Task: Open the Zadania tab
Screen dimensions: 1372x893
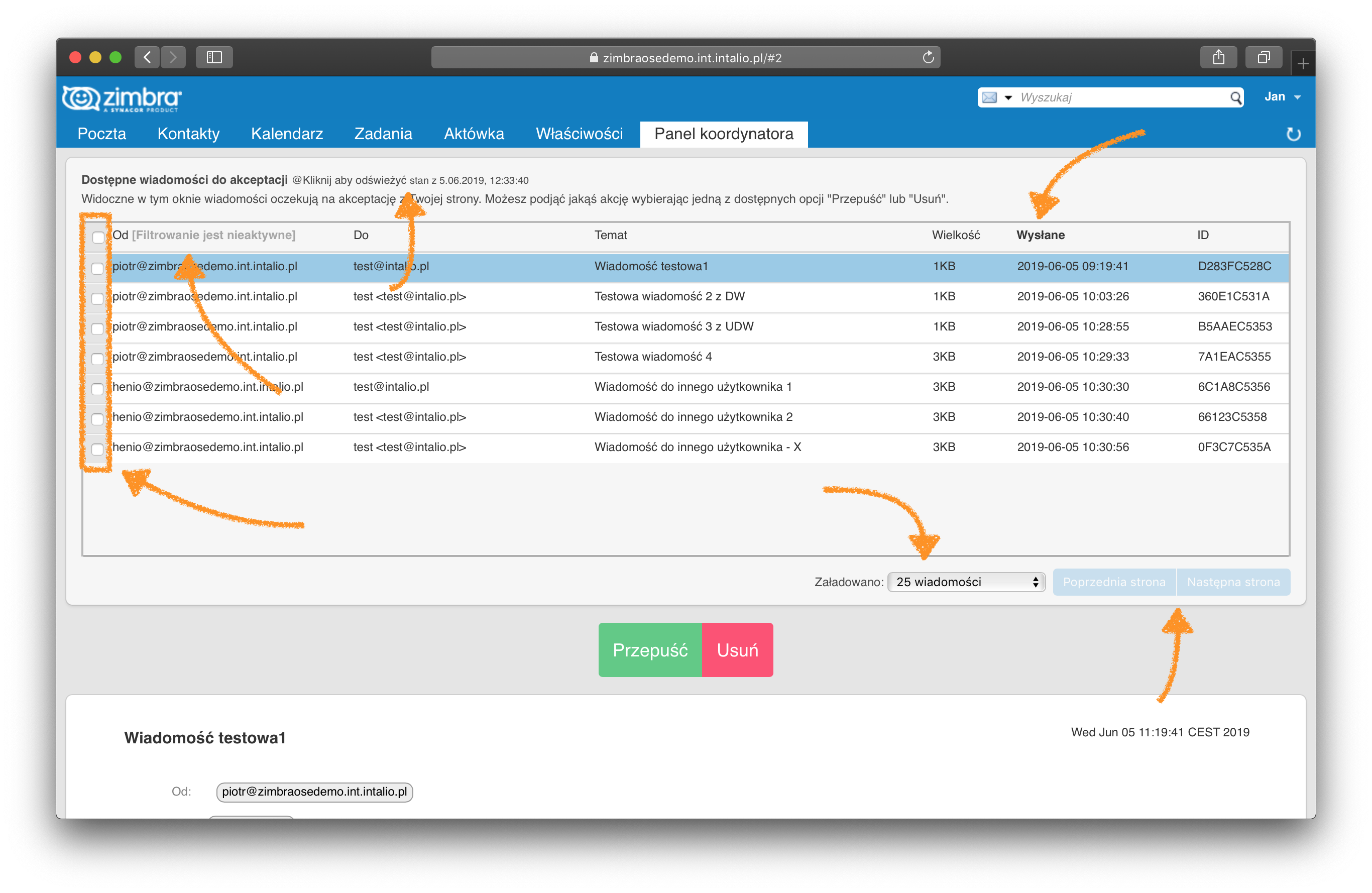Action: coord(383,134)
